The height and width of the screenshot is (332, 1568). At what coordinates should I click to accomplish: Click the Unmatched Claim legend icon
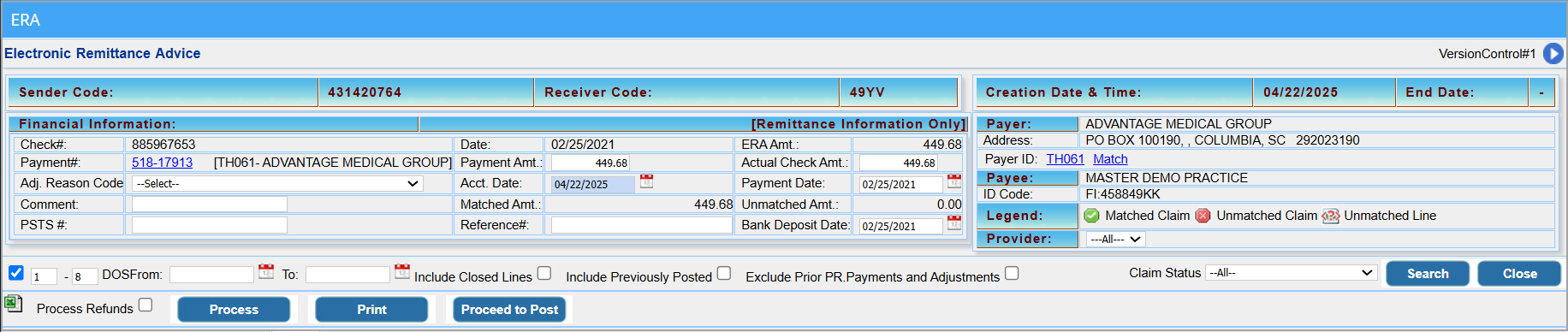pyautogui.click(x=1203, y=216)
